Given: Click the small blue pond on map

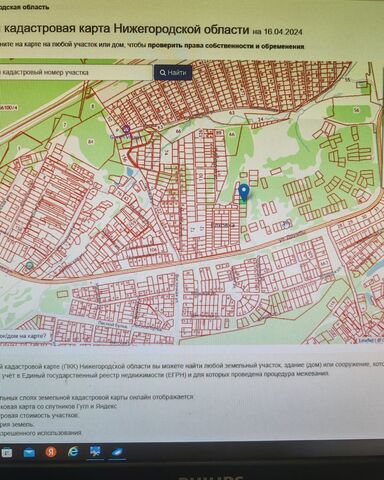Looking at the screenshot, I should 130,172.
